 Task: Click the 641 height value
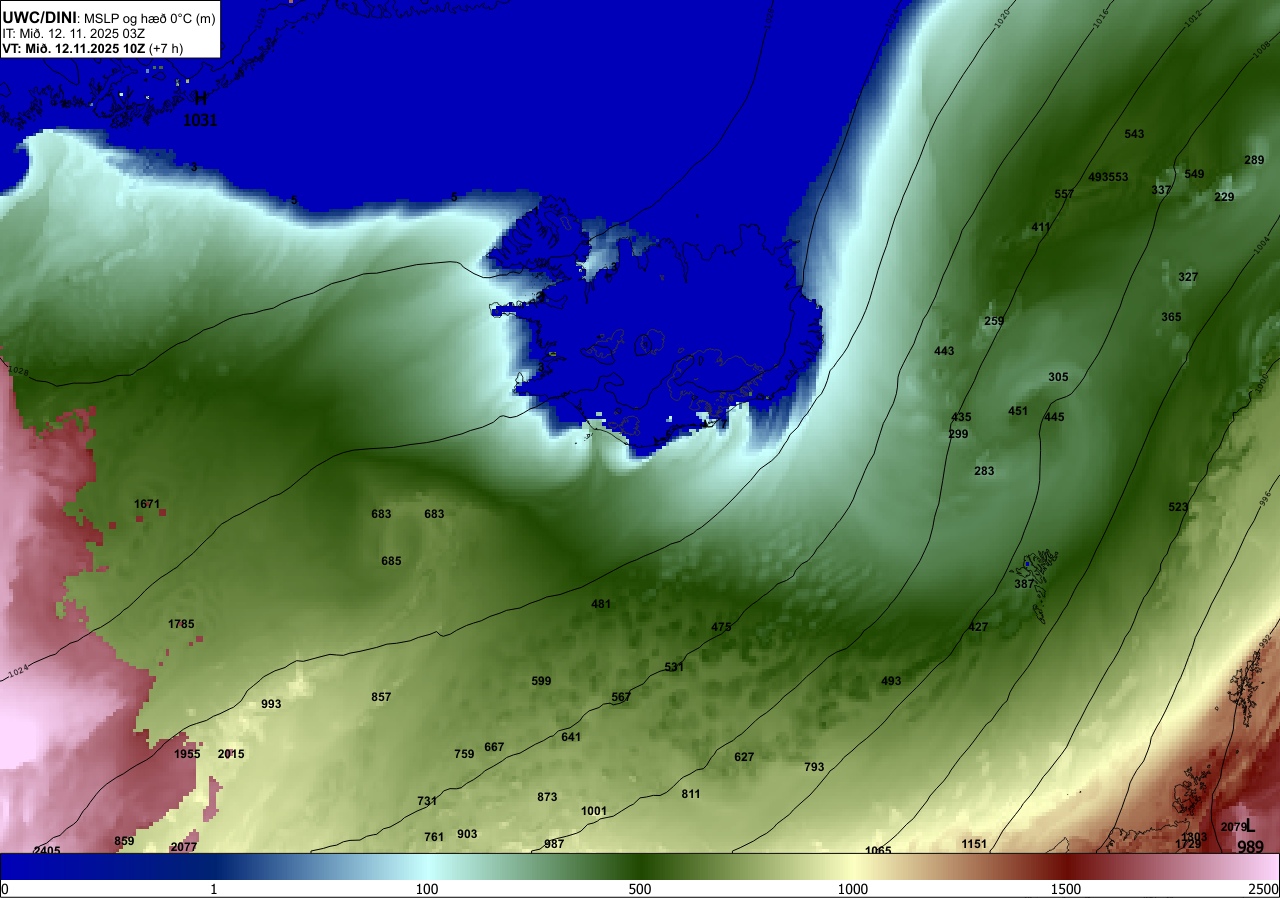[571, 737]
